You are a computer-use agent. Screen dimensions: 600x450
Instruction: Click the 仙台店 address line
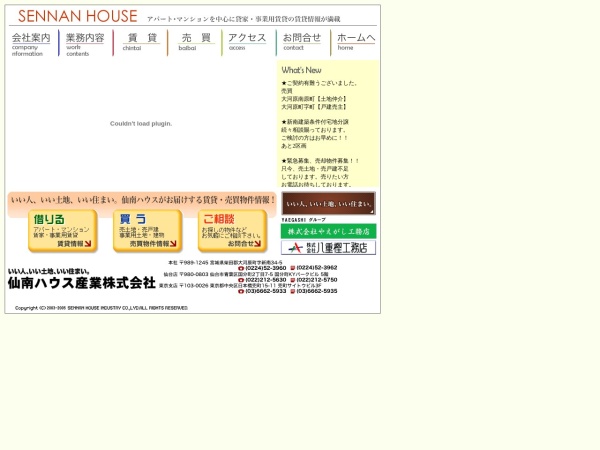click(x=246, y=274)
